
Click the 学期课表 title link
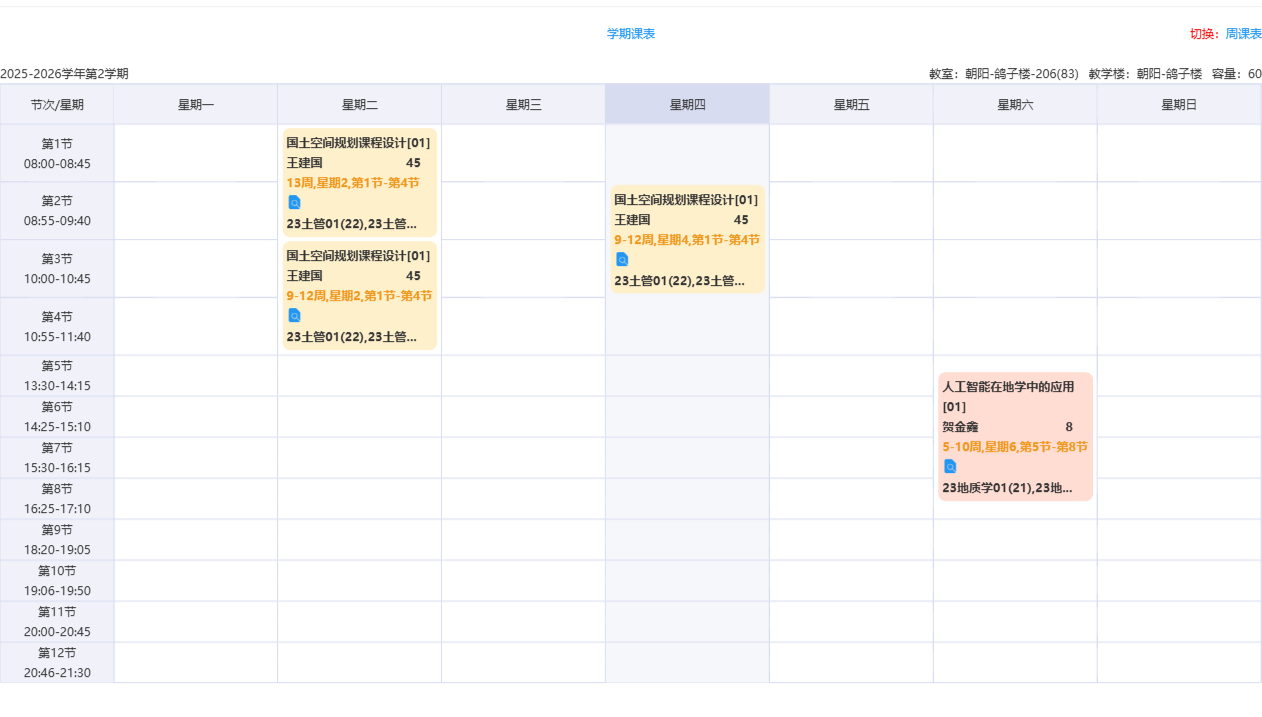[631, 34]
